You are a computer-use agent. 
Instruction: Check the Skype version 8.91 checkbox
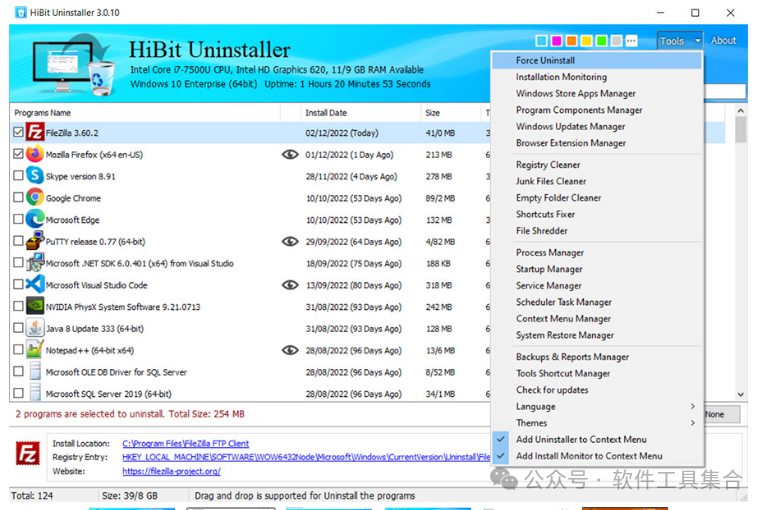pyautogui.click(x=18, y=176)
